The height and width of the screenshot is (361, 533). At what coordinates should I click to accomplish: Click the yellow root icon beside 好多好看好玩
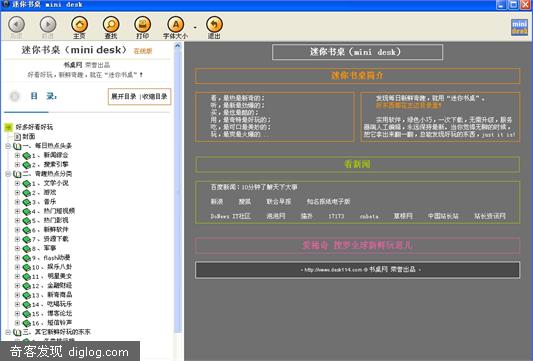click(8, 127)
